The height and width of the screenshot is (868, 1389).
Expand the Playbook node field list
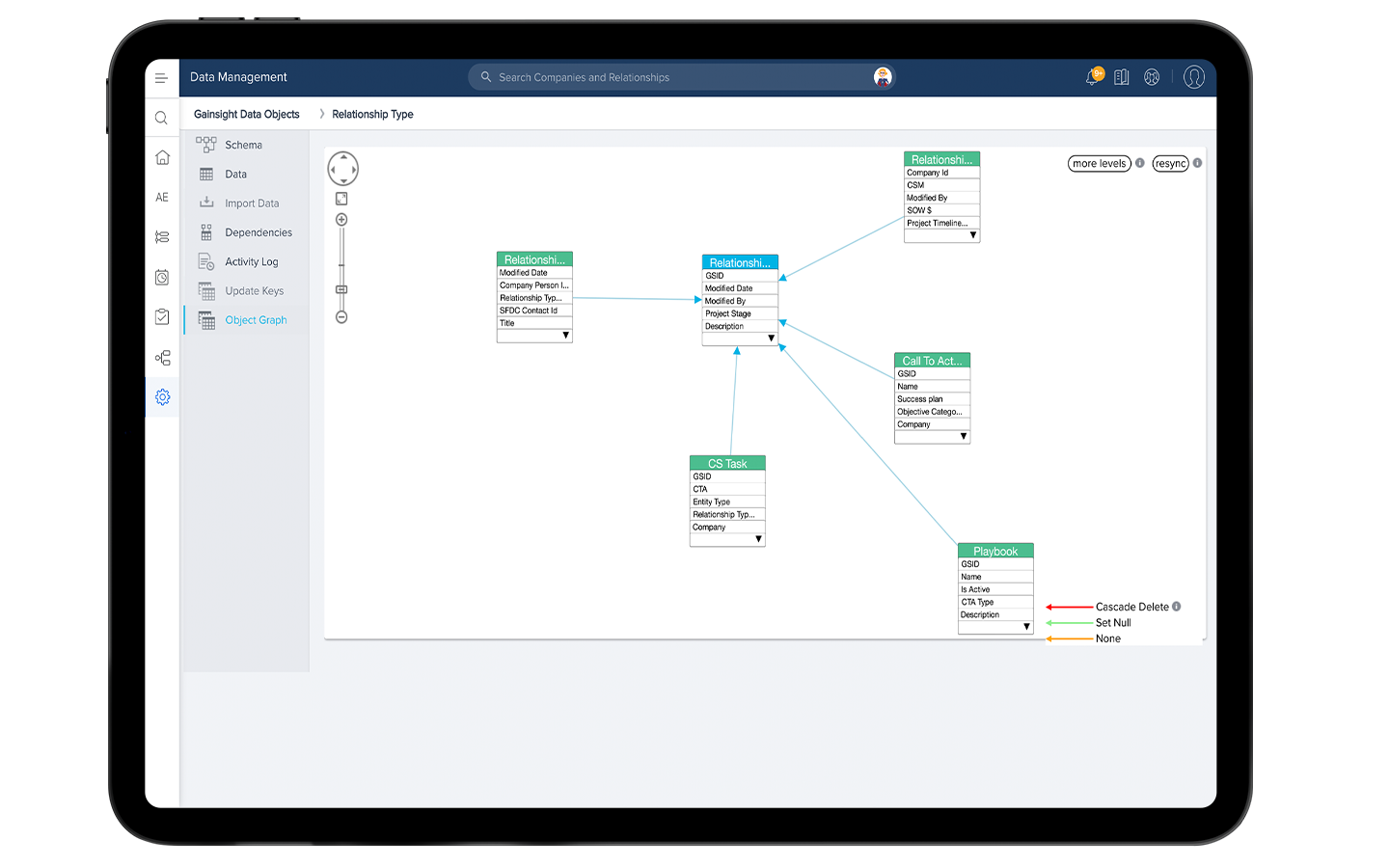(1026, 627)
